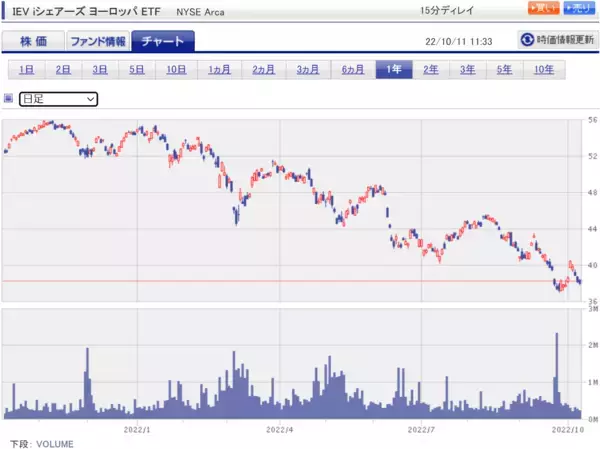Image resolution: width=600 pixels, height=449 pixels.
Task: Click the 15分ディレイ delay notice
Action: (x=447, y=10)
